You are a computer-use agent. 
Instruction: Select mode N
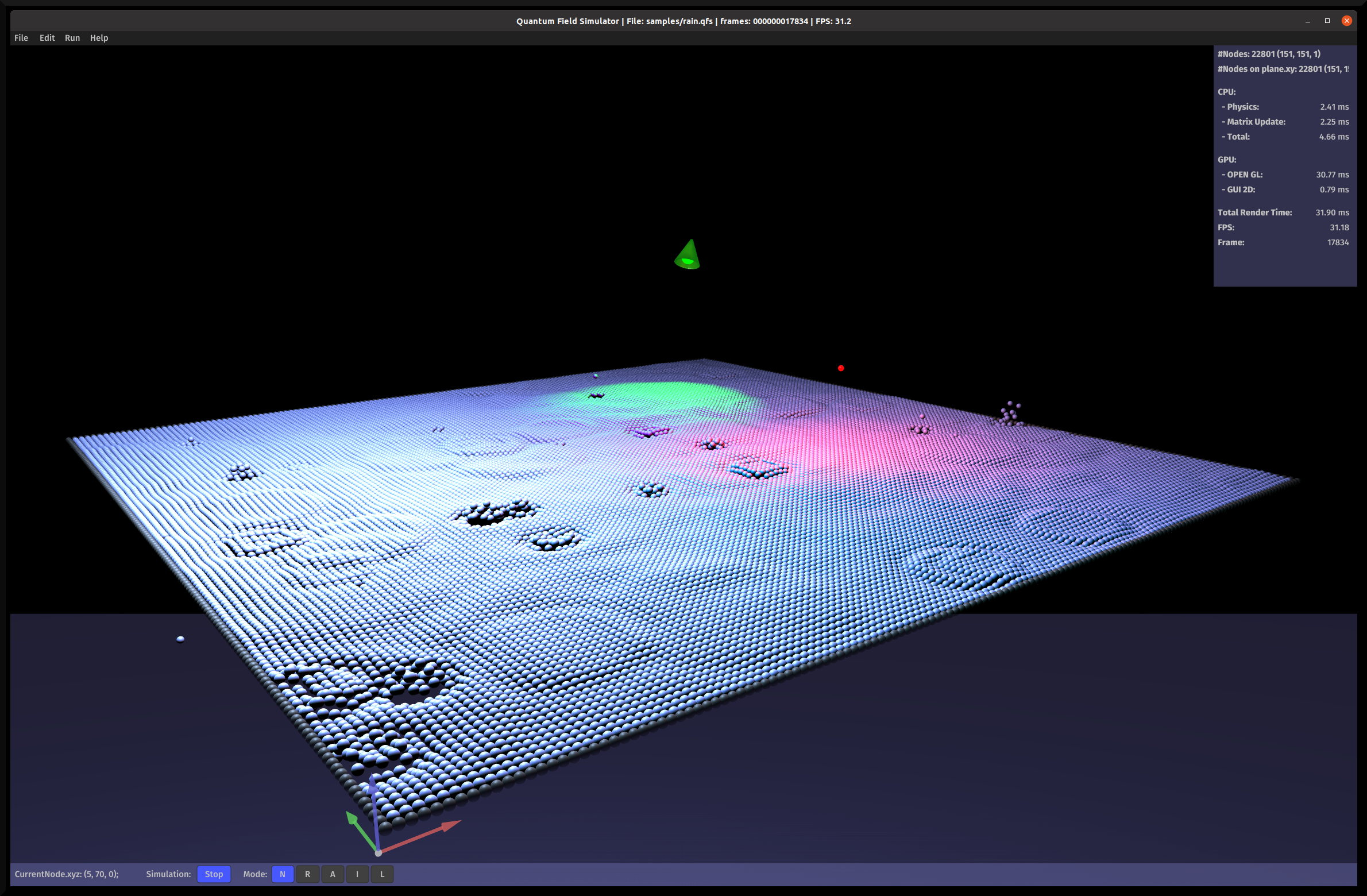pos(283,874)
